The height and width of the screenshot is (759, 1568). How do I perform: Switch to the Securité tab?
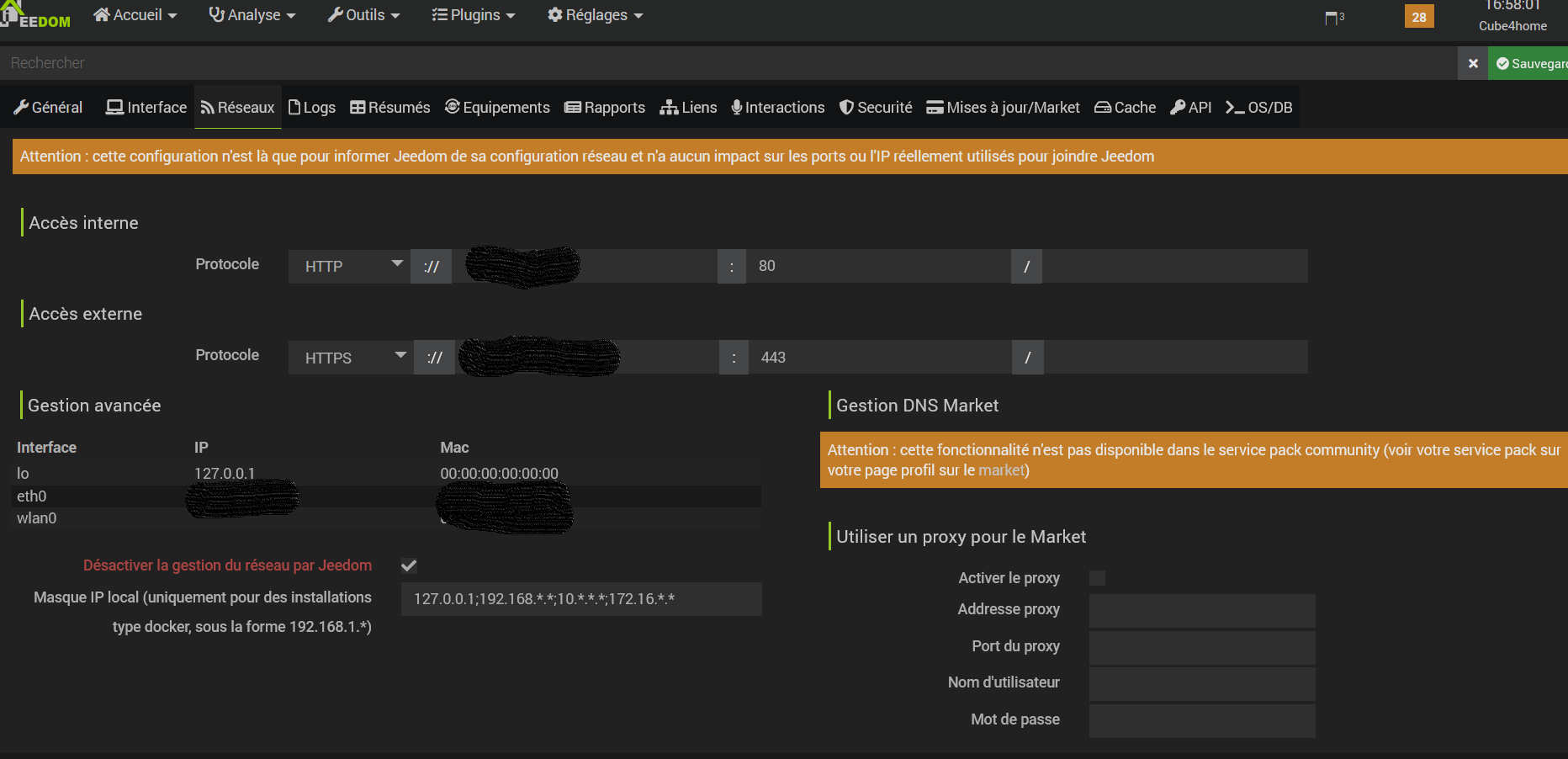tap(876, 108)
